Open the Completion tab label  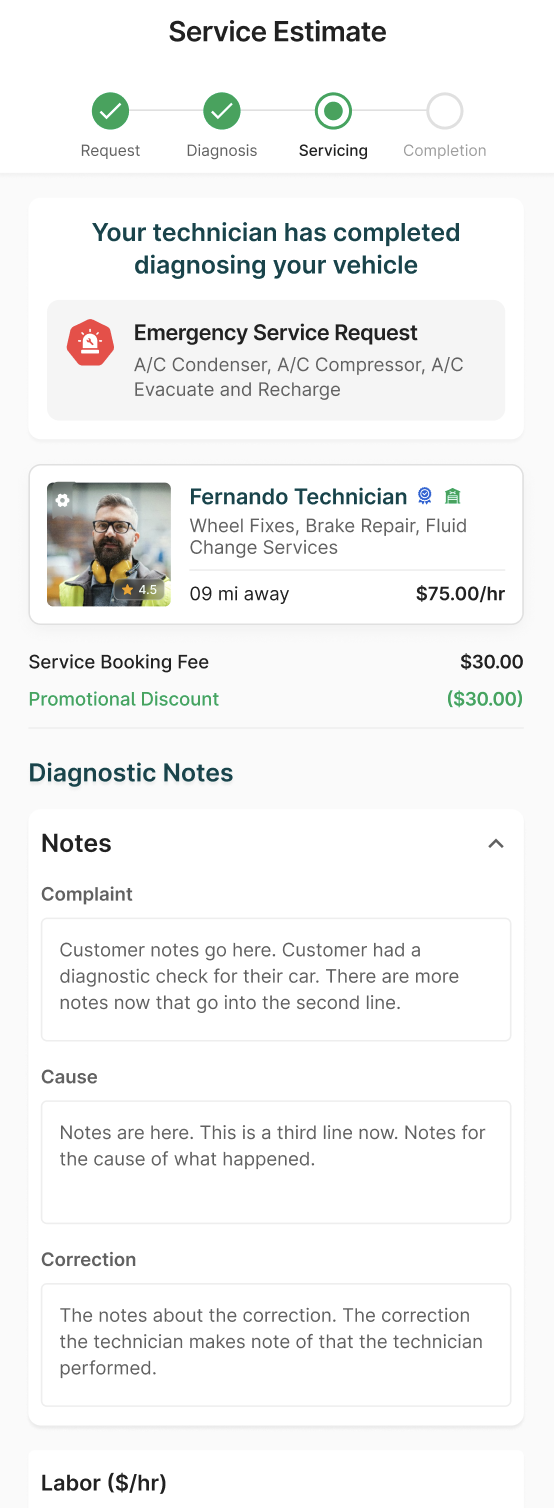click(x=445, y=151)
